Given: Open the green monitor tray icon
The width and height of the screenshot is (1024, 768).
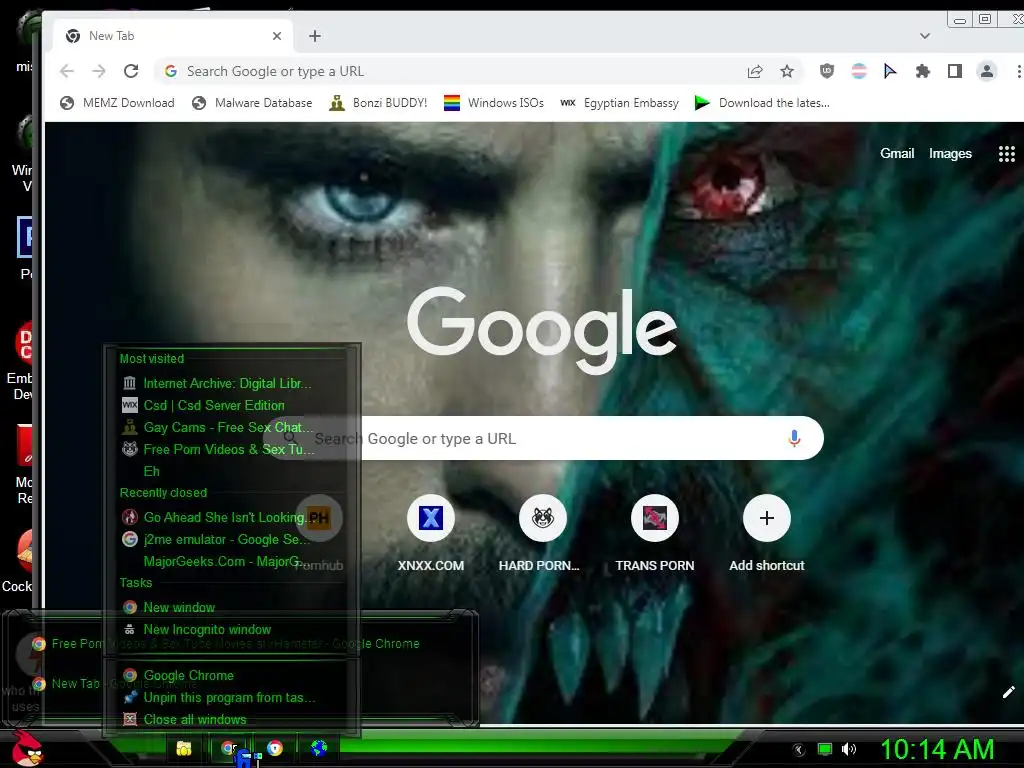Looking at the screenshot, I should [x=825, y=749].
